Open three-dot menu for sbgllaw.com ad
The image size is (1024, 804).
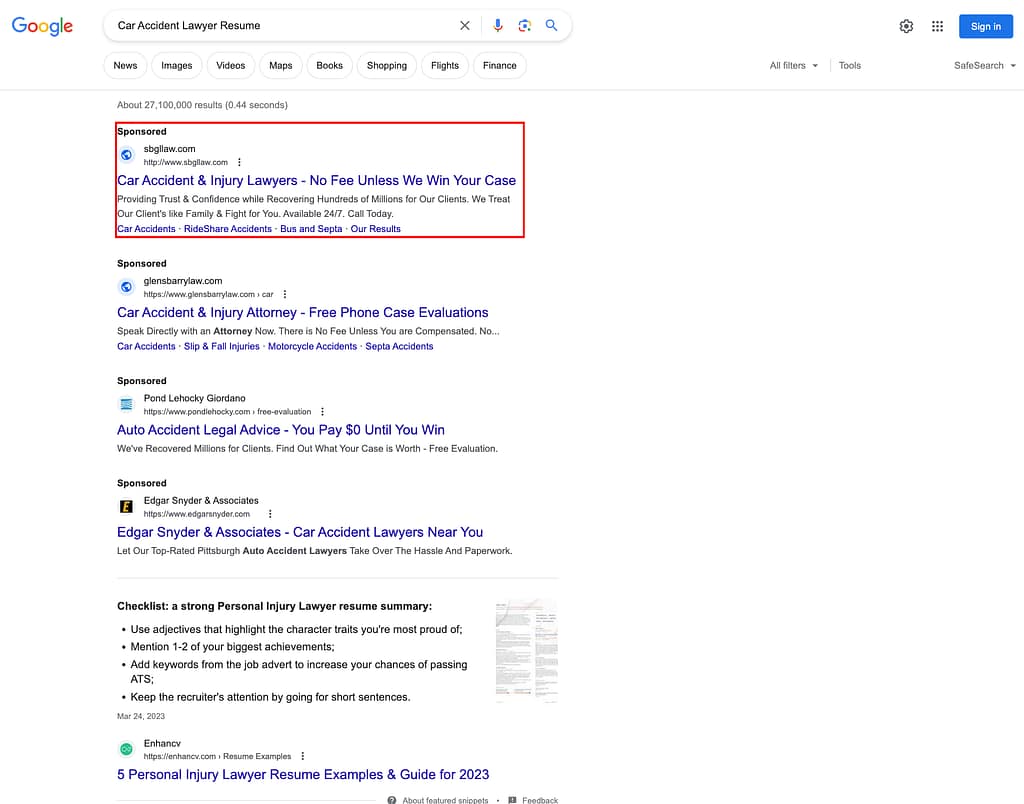click(239, 162)
